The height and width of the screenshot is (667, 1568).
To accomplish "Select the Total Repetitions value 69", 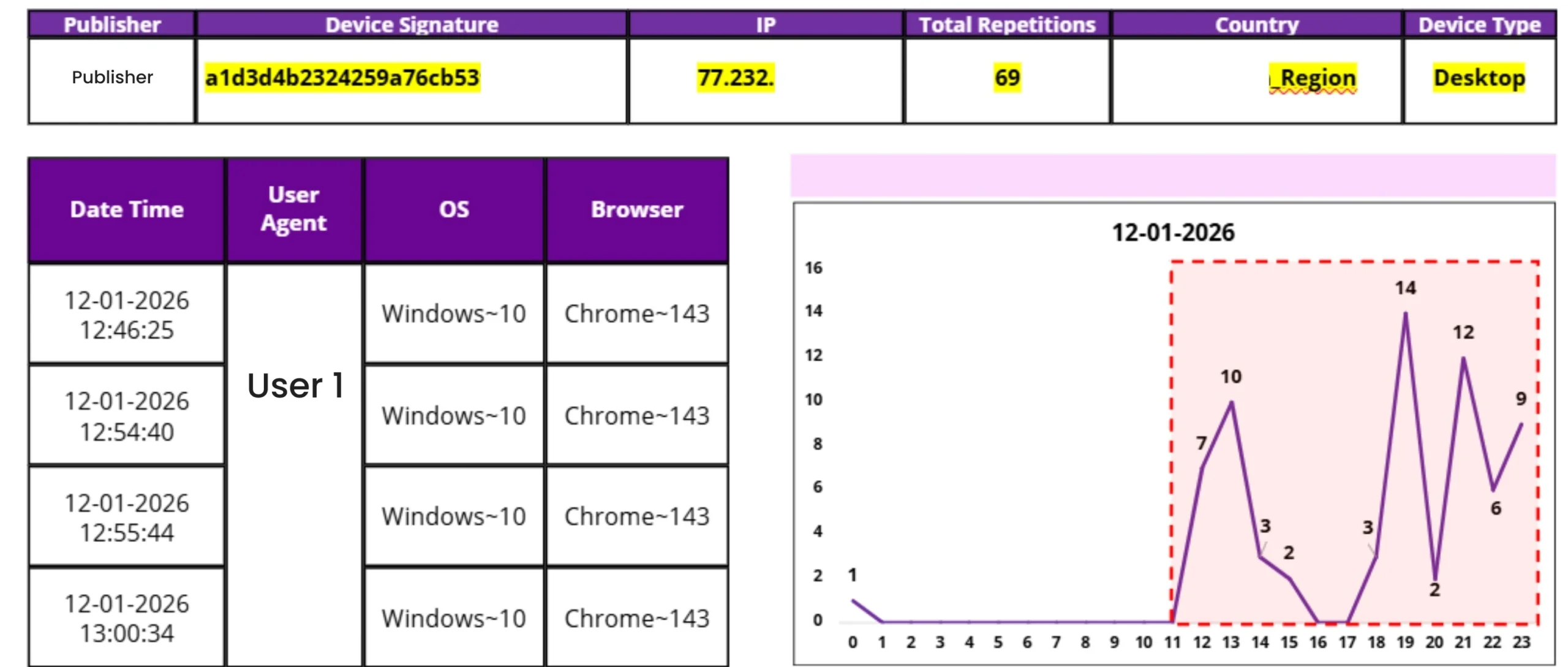I will coord(1006,77).
